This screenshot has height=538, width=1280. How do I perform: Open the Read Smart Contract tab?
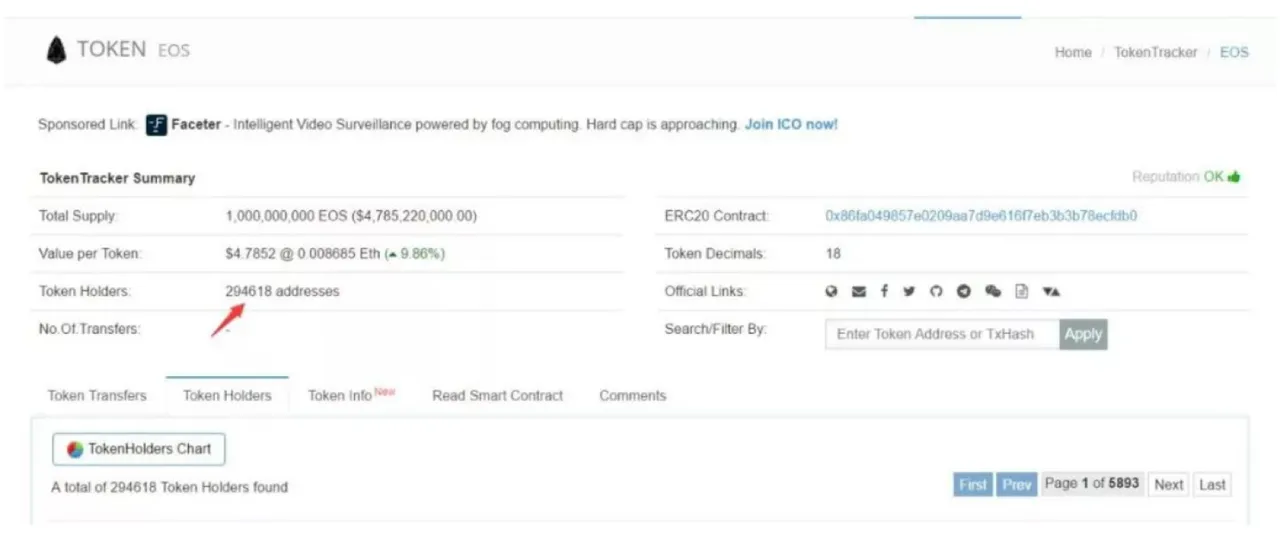[x=498, y=395]
